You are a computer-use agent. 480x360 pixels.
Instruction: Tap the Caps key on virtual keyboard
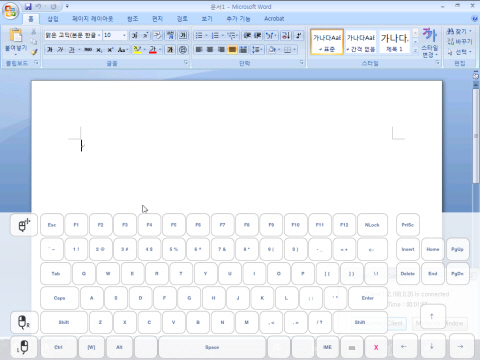(x=59, y=298)
